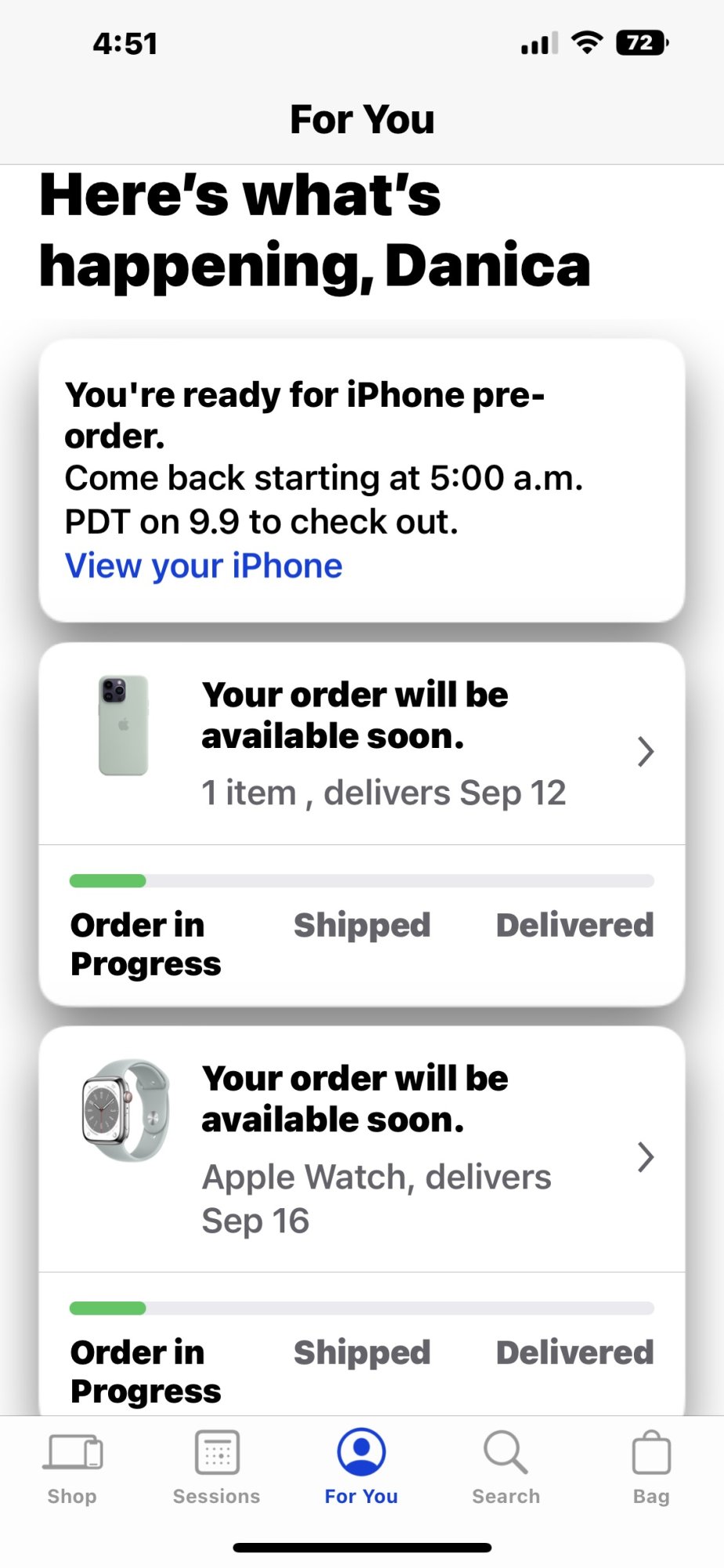The image size is (724, 1568).
Task: Tap the status bar clock
Action: coord(125,43)
